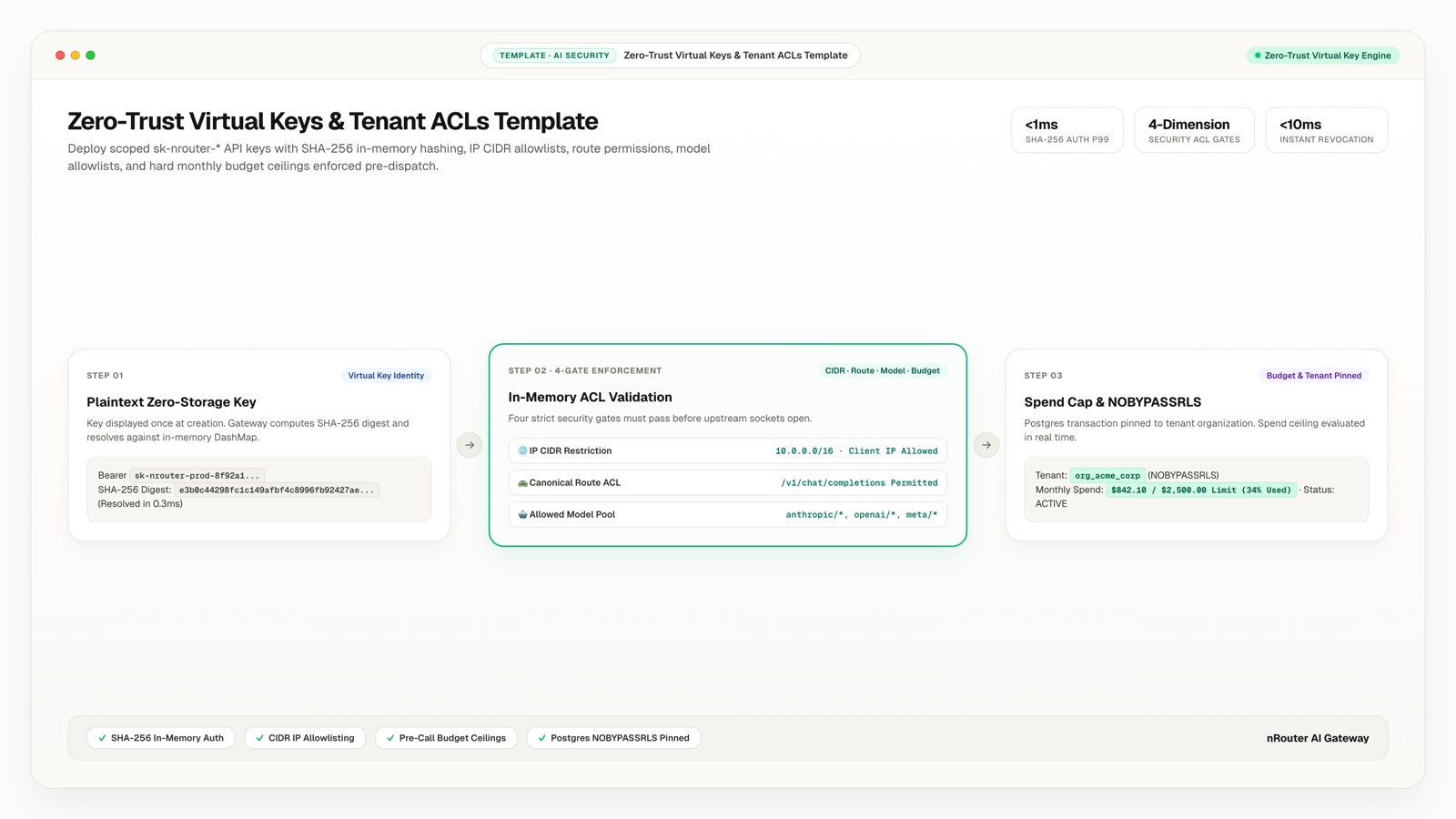This screenshot has width=1456, height=819.
Task: Click the title bar Zero-Trust Virtual Keys template title
Action: (x=735, y=56)
